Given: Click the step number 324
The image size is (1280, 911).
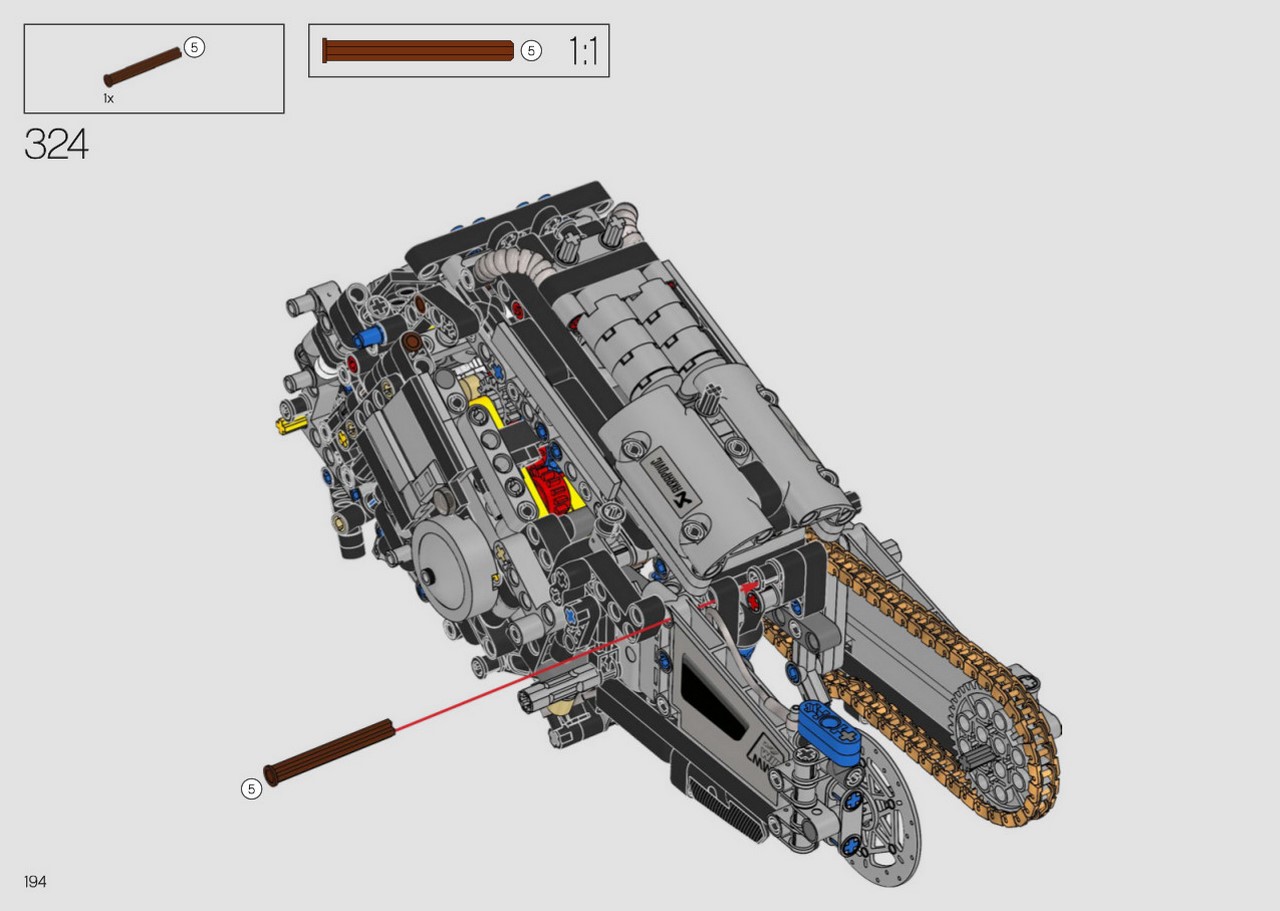Looking at the screenshot, I should point(56,145).
